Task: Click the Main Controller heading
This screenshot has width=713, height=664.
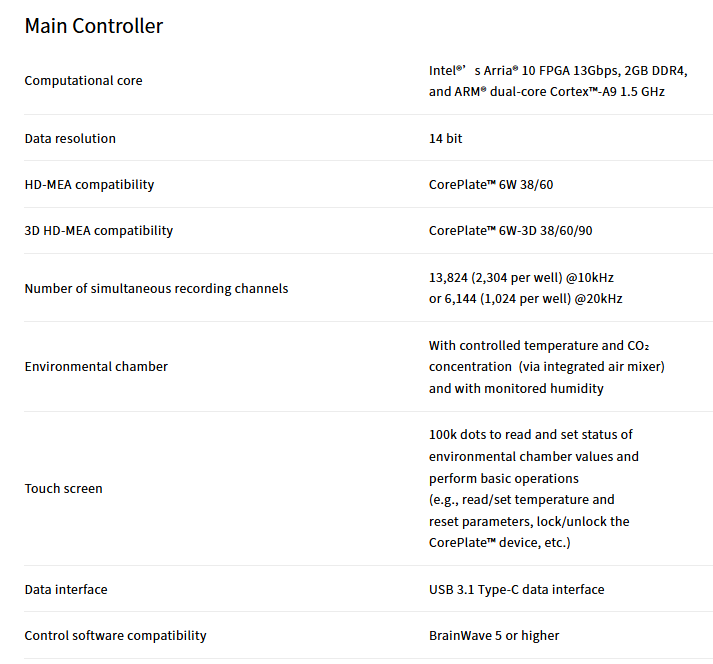Action: pyautogui.click(x=94, y=26)
